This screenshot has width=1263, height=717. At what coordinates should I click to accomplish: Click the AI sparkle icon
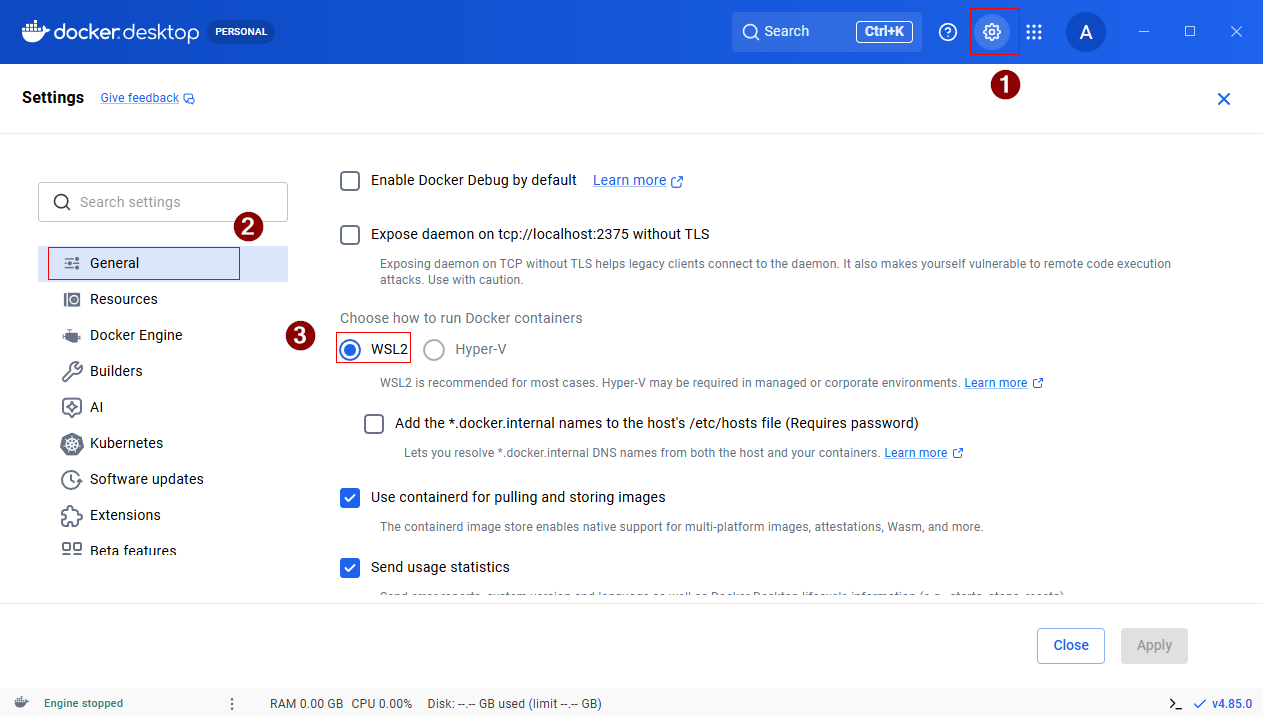coord(72,407)
